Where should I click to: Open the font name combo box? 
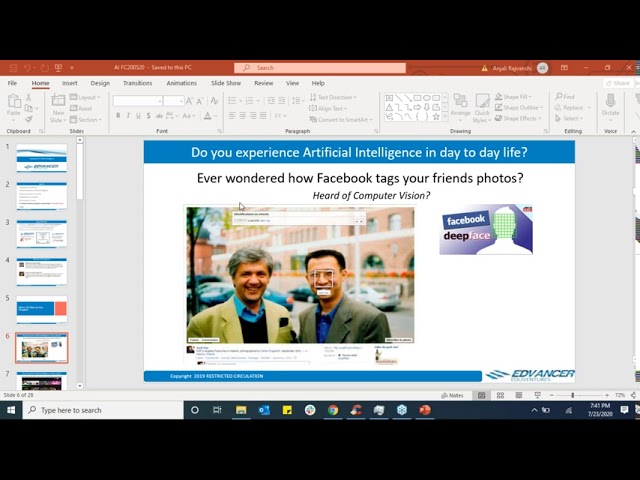[138, 101]
